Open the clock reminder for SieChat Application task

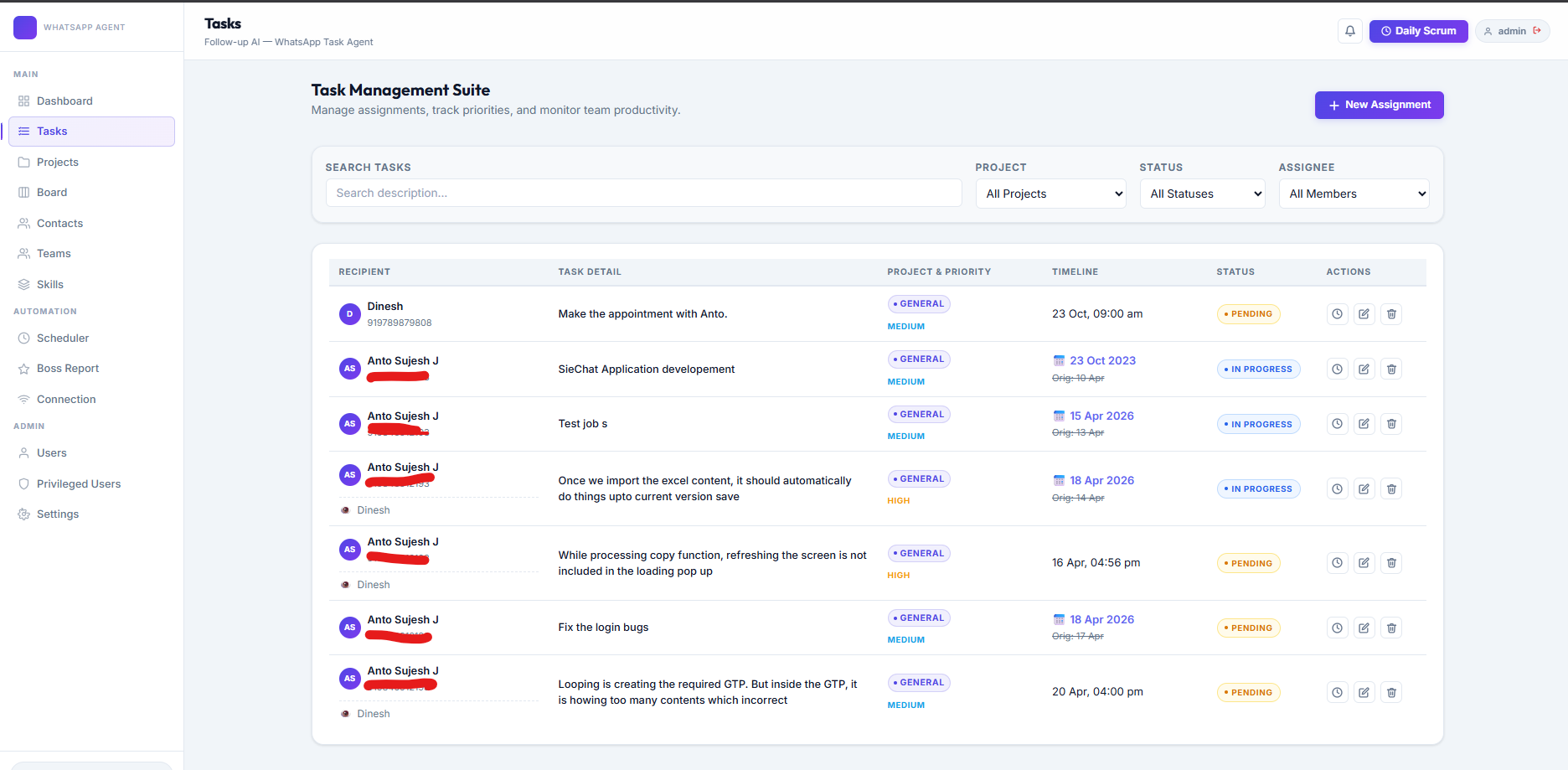tap(1337, 369)
